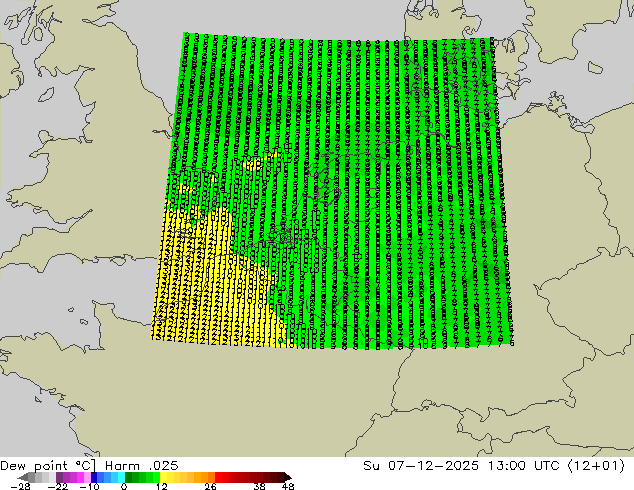Click the '-22' label on the legend
Screen dimensions: 634x490
57,486
